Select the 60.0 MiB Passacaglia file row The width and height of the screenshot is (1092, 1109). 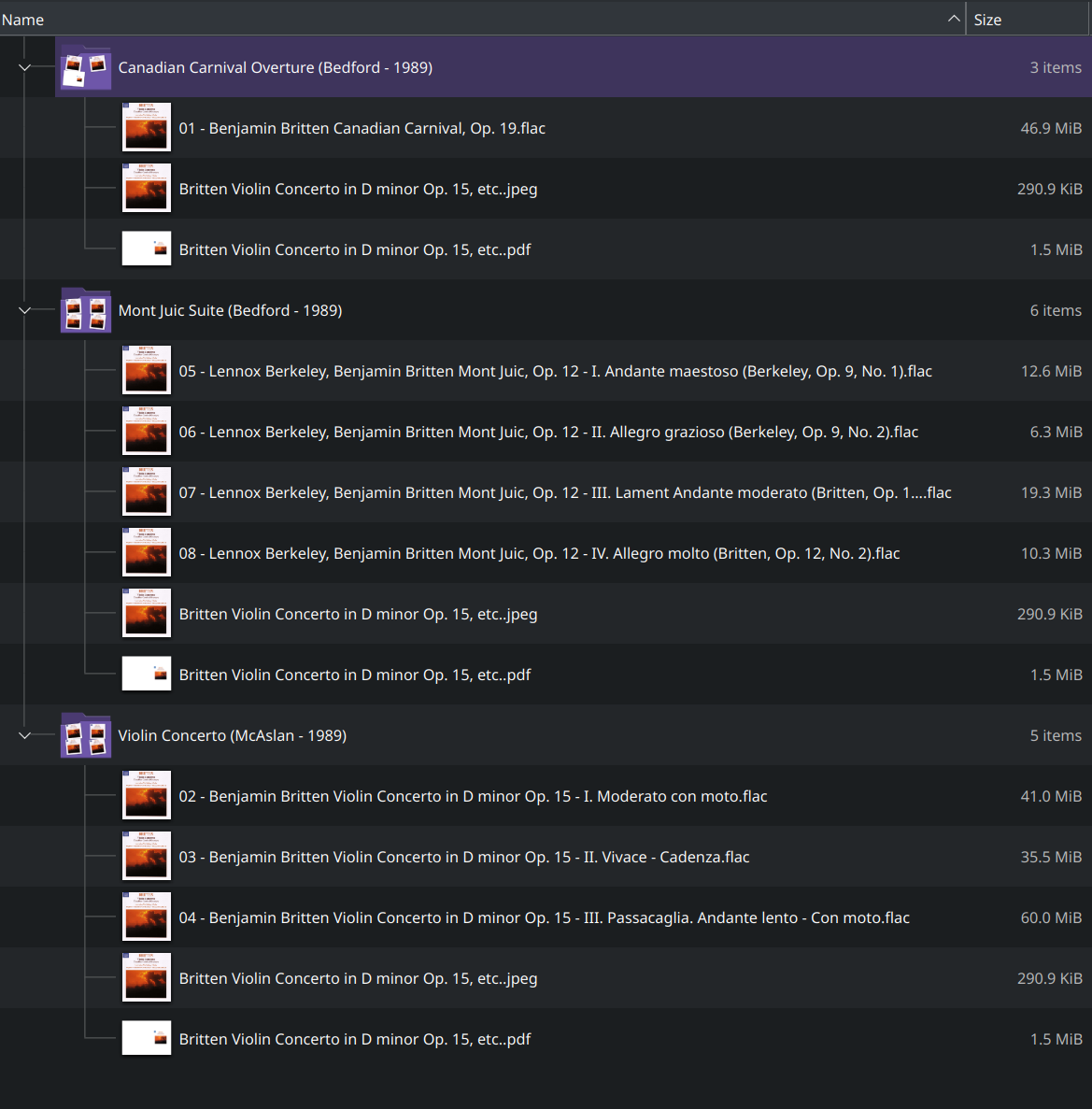pos(545,917)
